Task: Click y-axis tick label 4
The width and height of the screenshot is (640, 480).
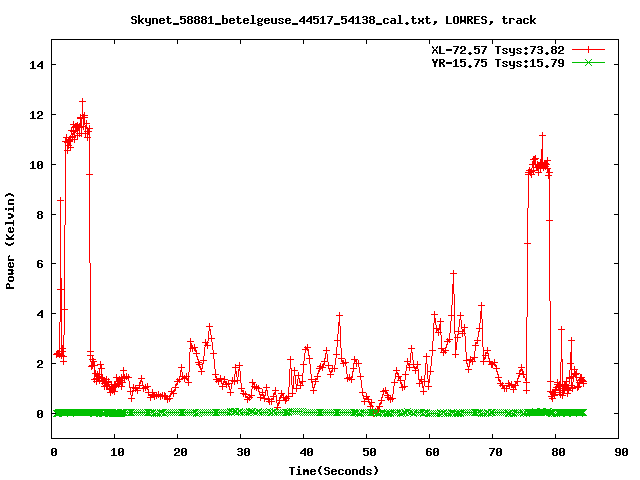Action: click(x=40, y=314)
